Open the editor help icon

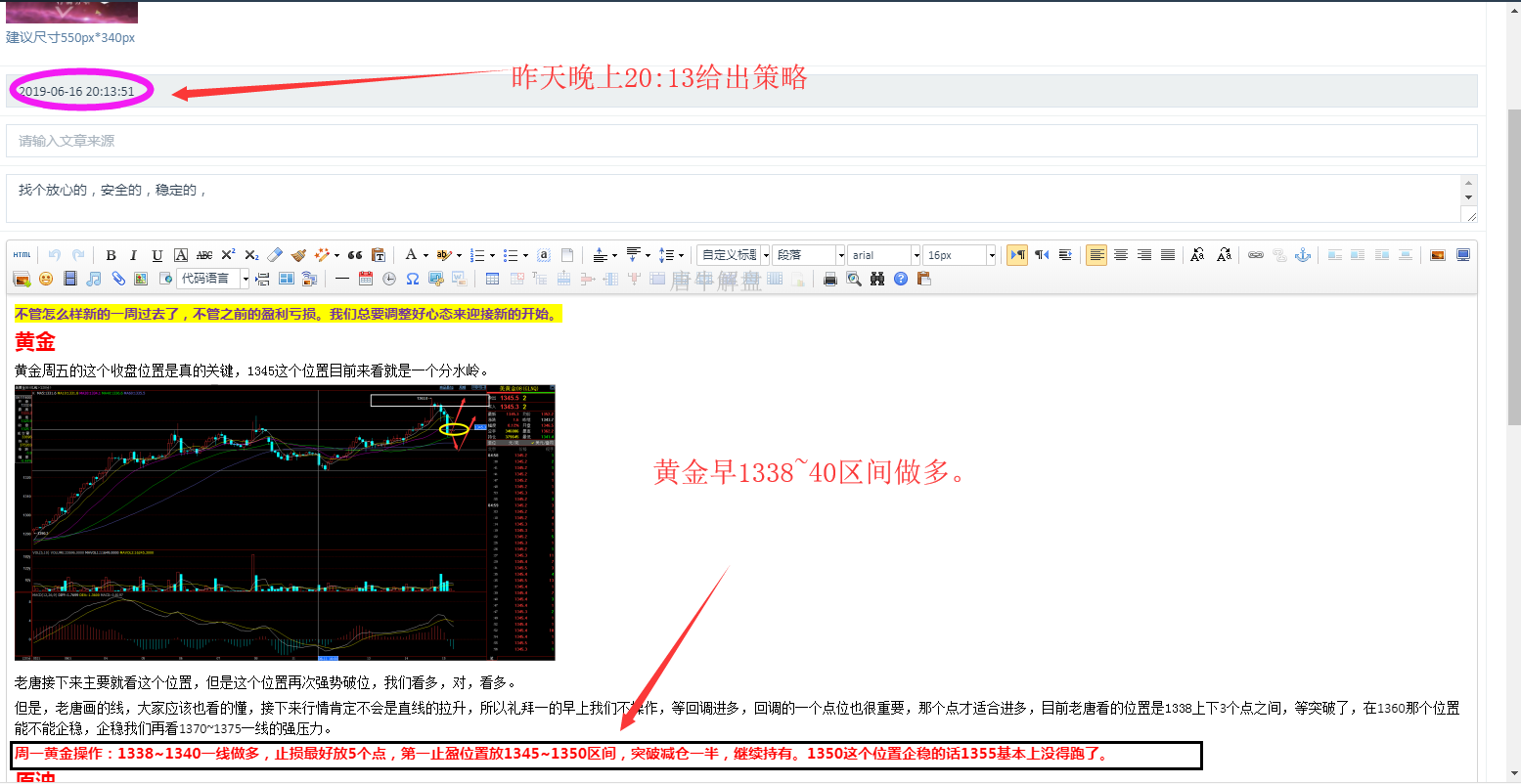pyautogui.click(x=901, y=279)
